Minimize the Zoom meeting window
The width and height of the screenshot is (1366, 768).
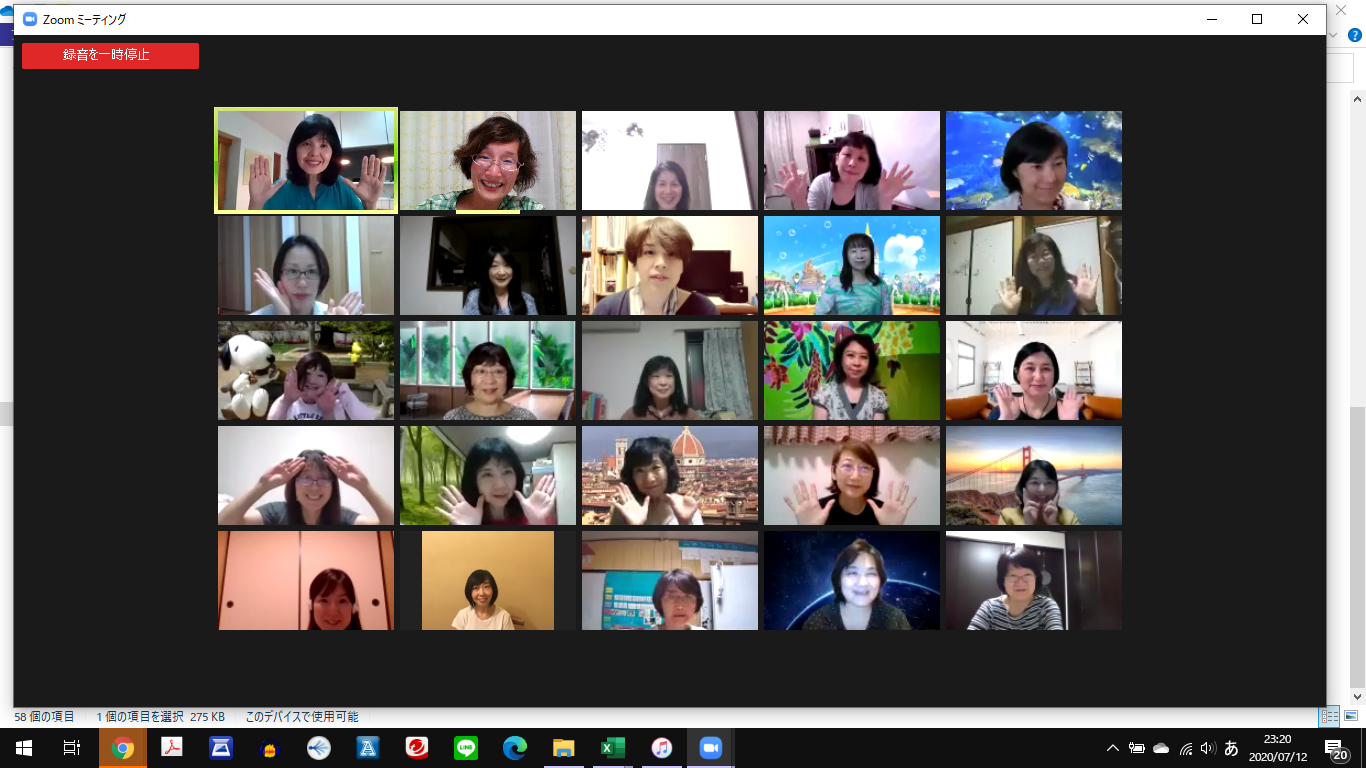(1211, 19)
